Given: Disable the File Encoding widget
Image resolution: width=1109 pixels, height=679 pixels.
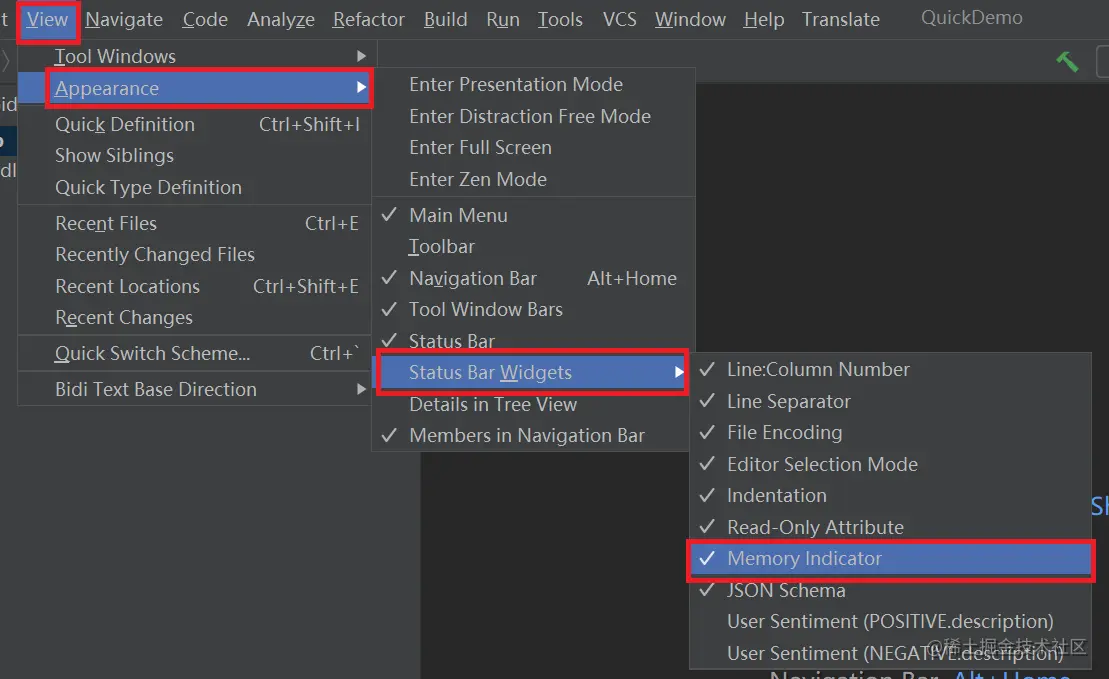Looking at the screenshot, I should (x=784, y=432).
